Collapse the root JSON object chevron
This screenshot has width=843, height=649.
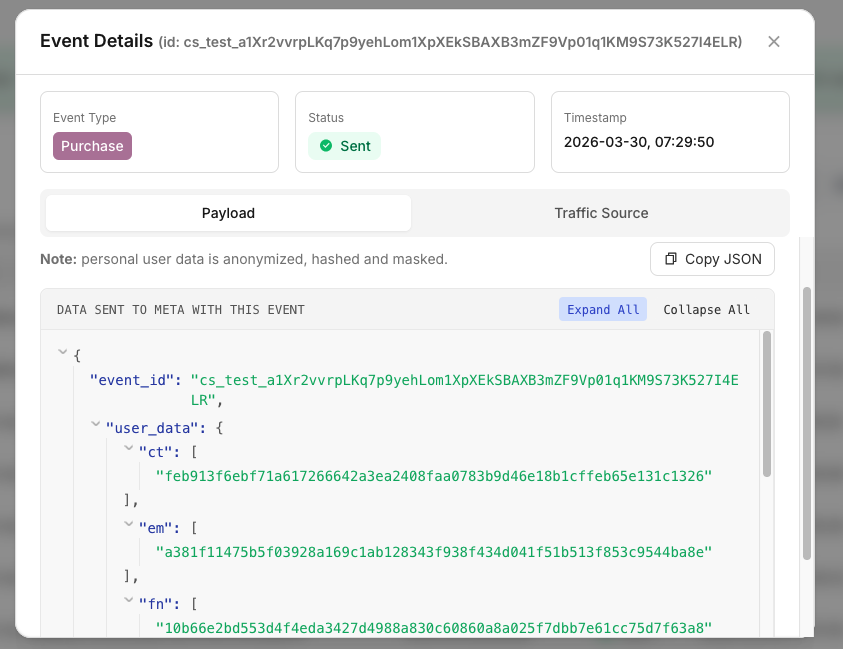tap(64, 353)
